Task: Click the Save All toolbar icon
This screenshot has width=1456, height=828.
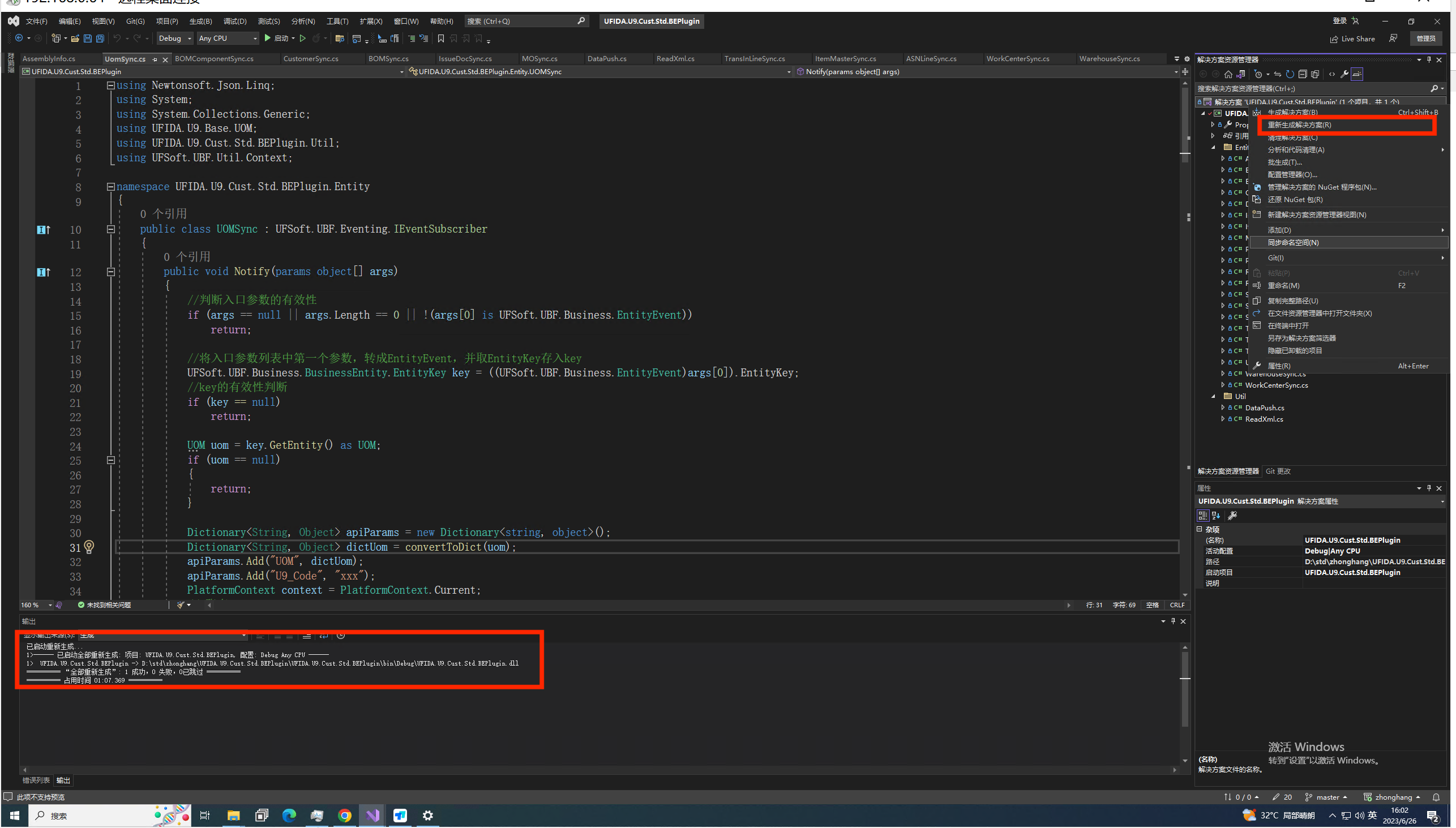Action: 100,38
